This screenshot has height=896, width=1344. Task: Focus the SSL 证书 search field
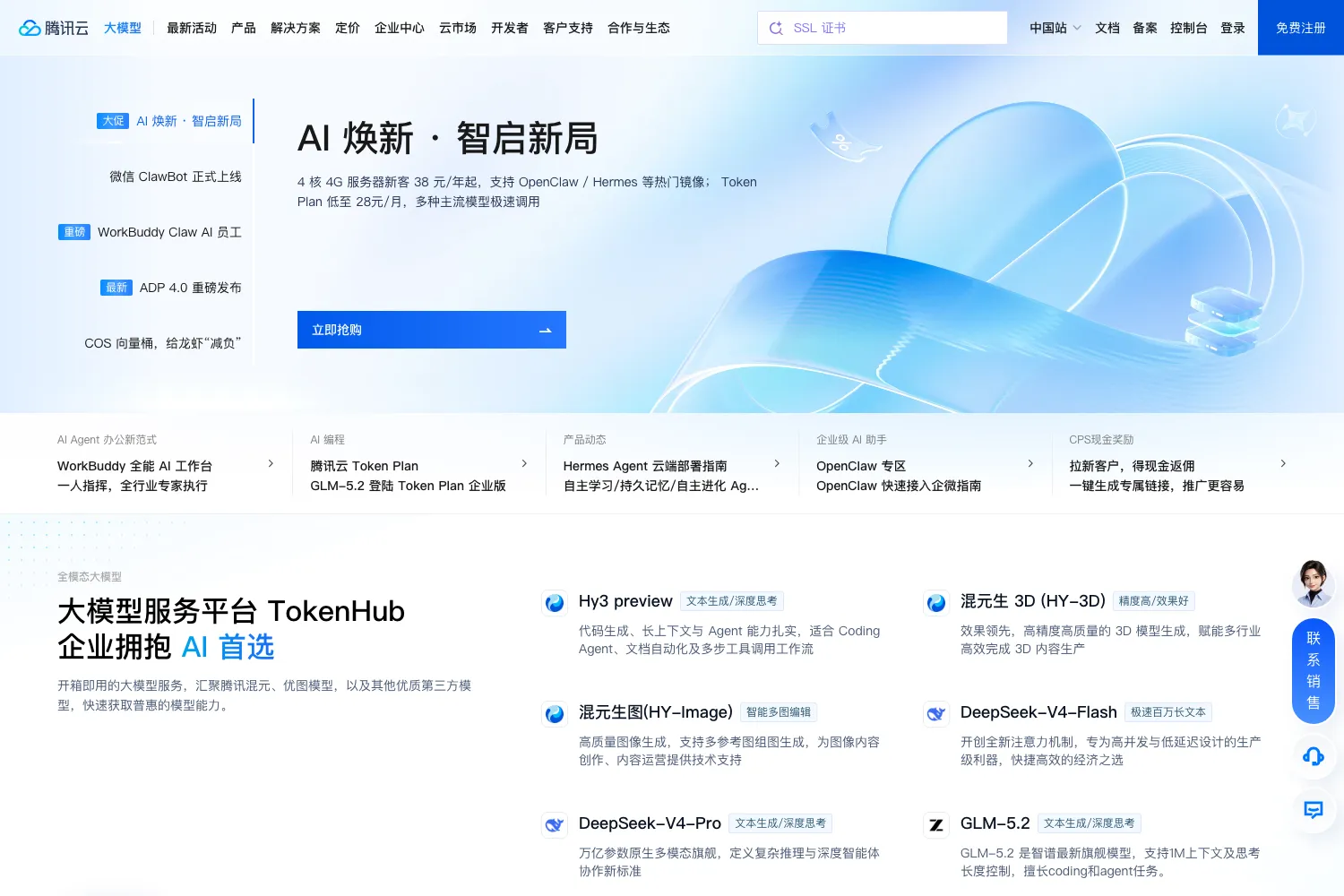tap(883, 28)
